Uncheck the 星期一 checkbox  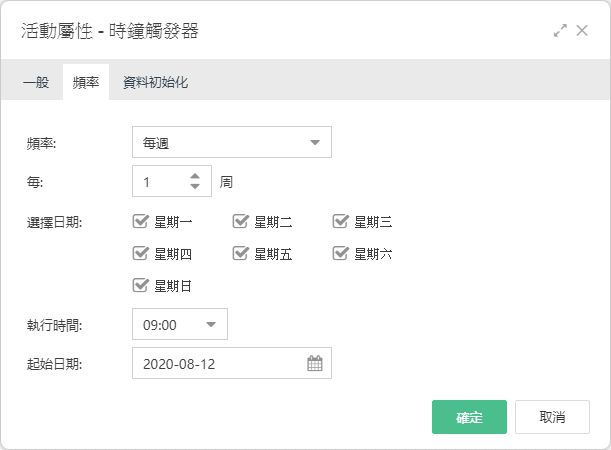140,221
